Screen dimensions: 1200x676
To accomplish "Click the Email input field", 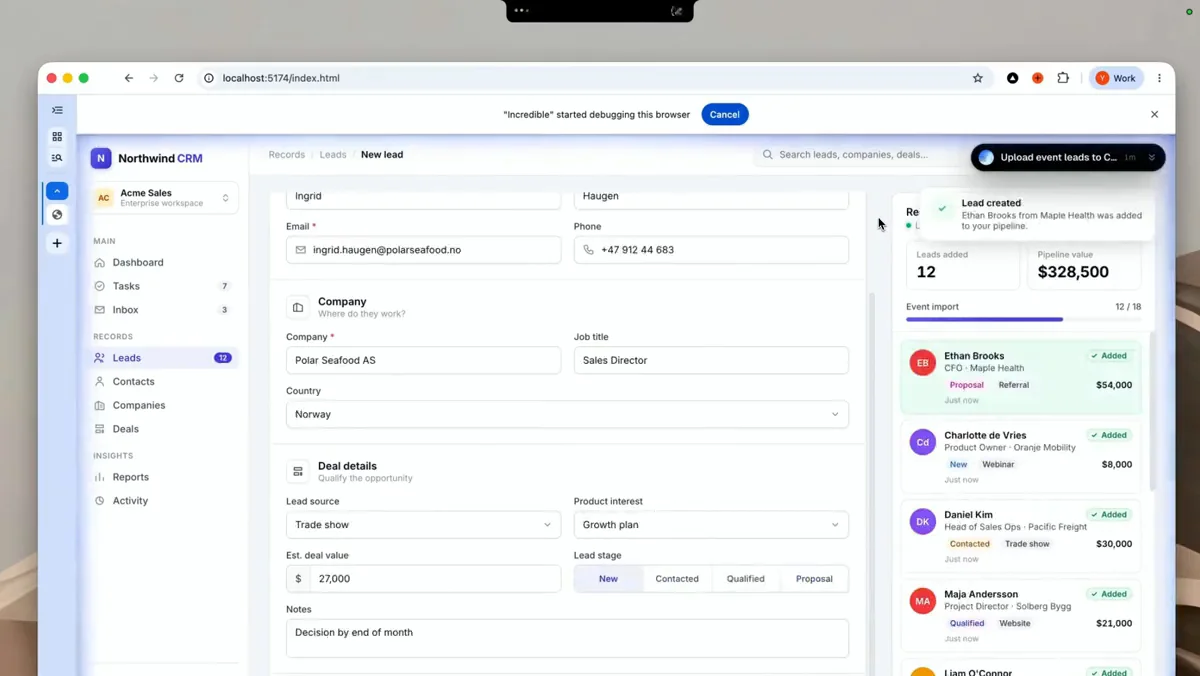I will click(x=424, y=250).
